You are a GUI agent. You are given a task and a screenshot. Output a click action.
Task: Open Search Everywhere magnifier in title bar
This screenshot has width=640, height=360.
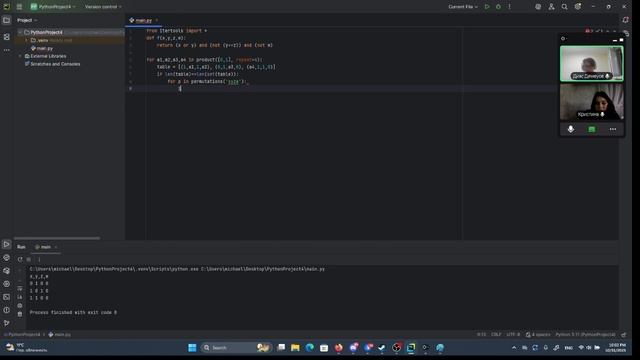564,7
